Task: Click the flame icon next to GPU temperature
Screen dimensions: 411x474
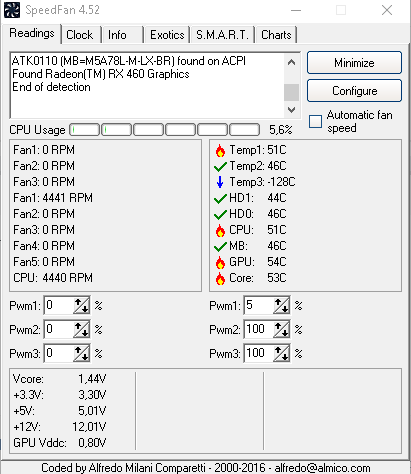Action: [220, 263]
